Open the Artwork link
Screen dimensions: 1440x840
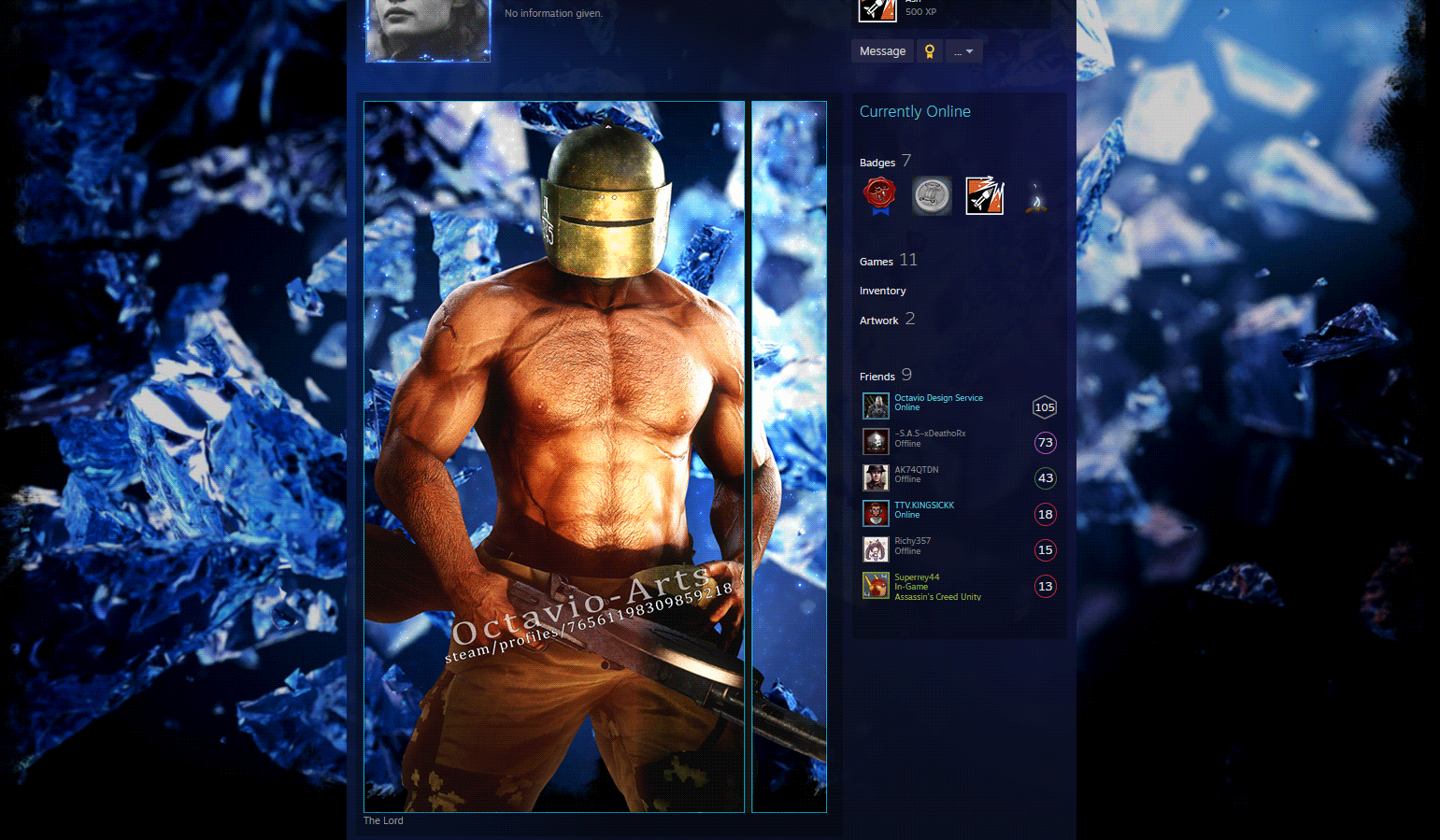click(x=879, y=320)
